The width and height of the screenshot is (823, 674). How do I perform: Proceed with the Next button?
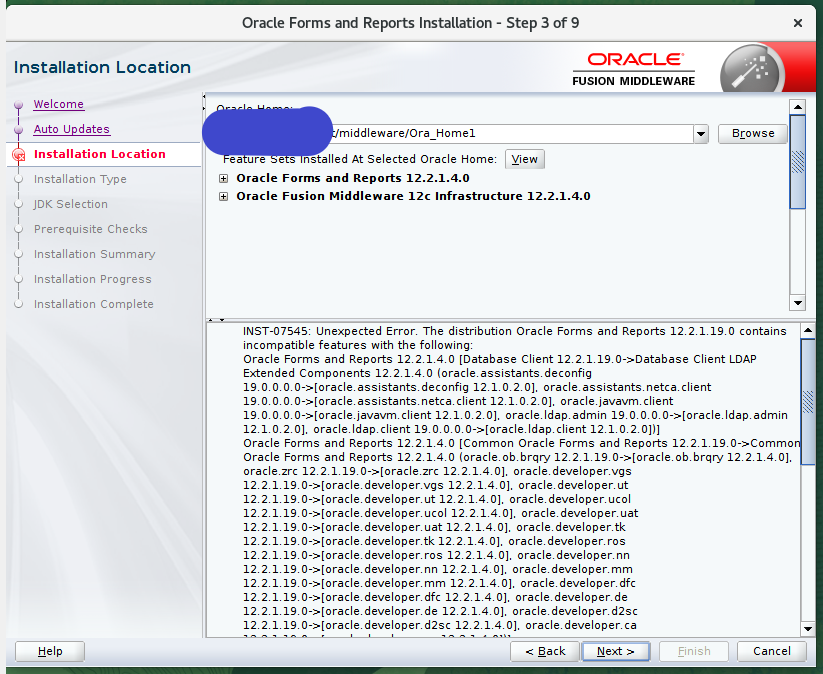pyautogui.click(x=615, y=651)
